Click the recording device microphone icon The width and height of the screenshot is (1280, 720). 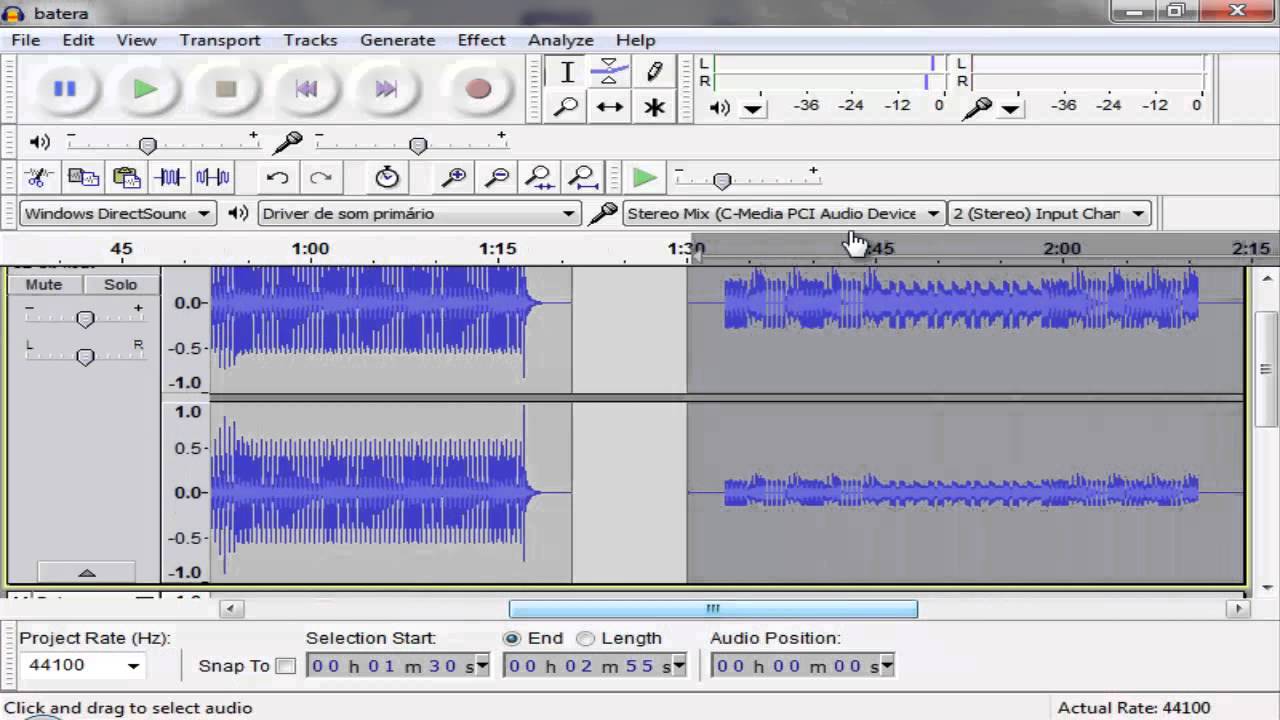[602, 214]
